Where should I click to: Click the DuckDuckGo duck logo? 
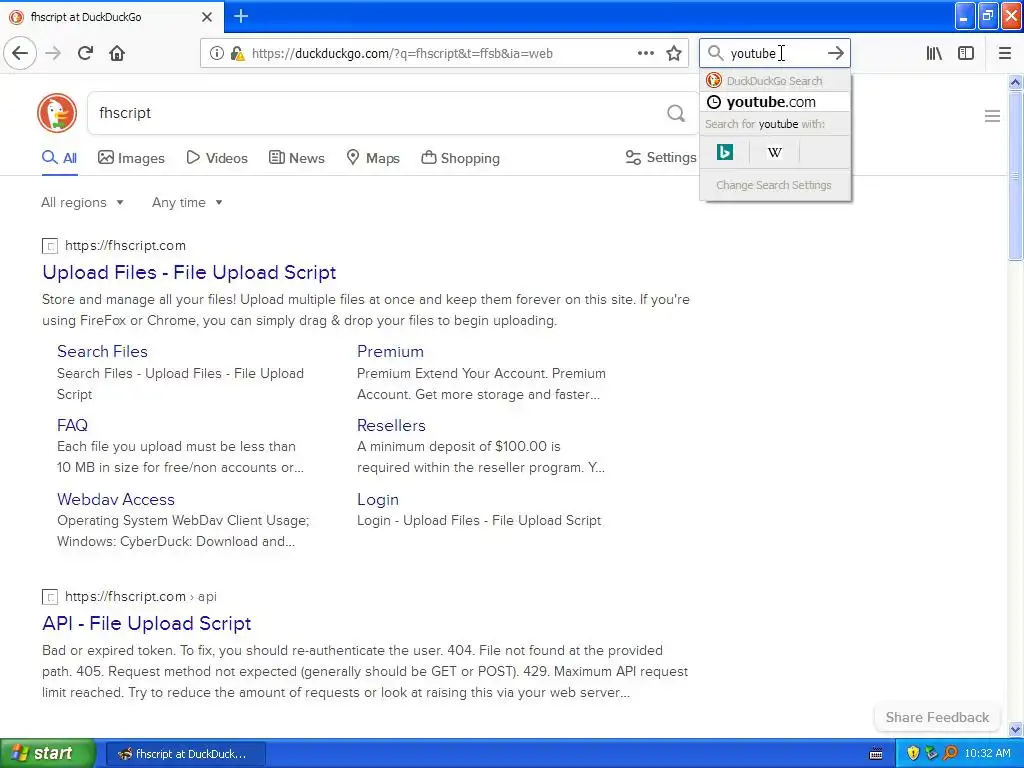point(57,113)
